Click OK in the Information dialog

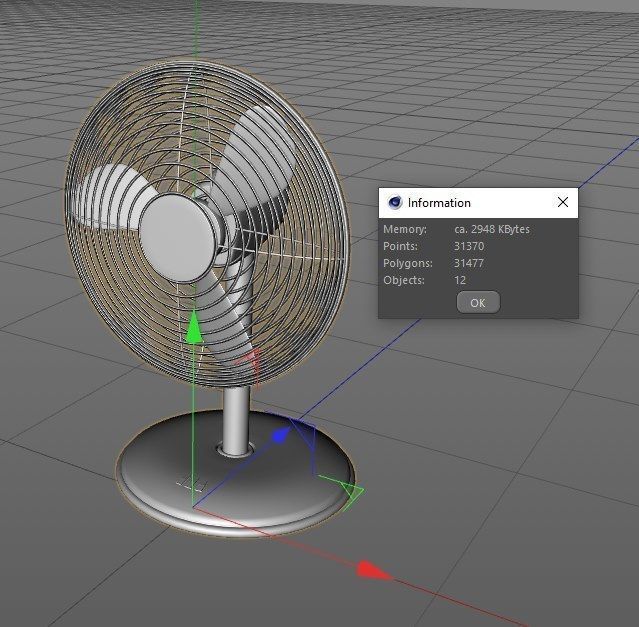tap(478, 302)
